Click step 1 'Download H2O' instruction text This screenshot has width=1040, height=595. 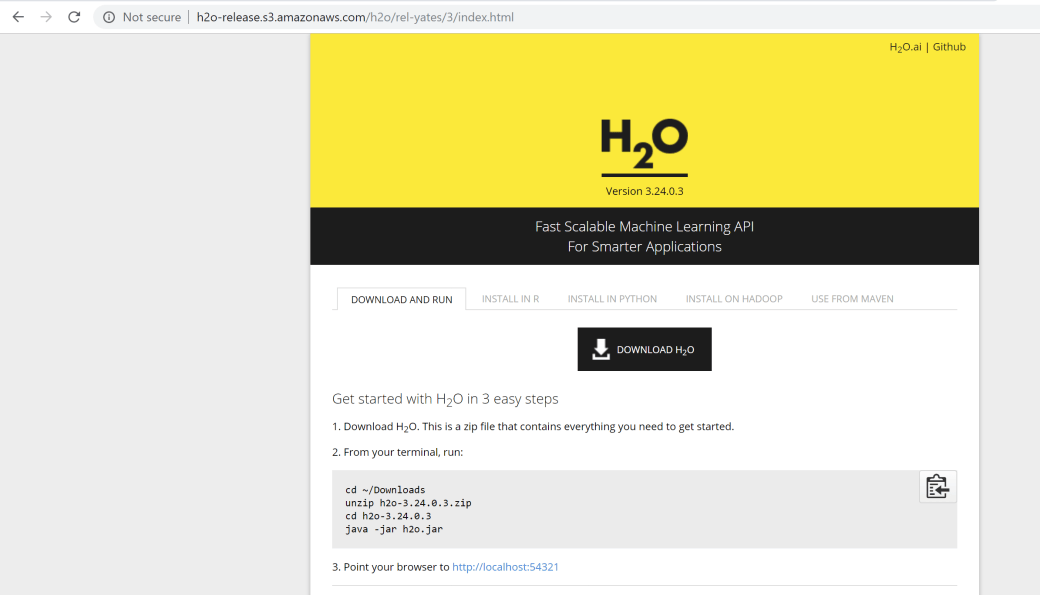(533, 427)
